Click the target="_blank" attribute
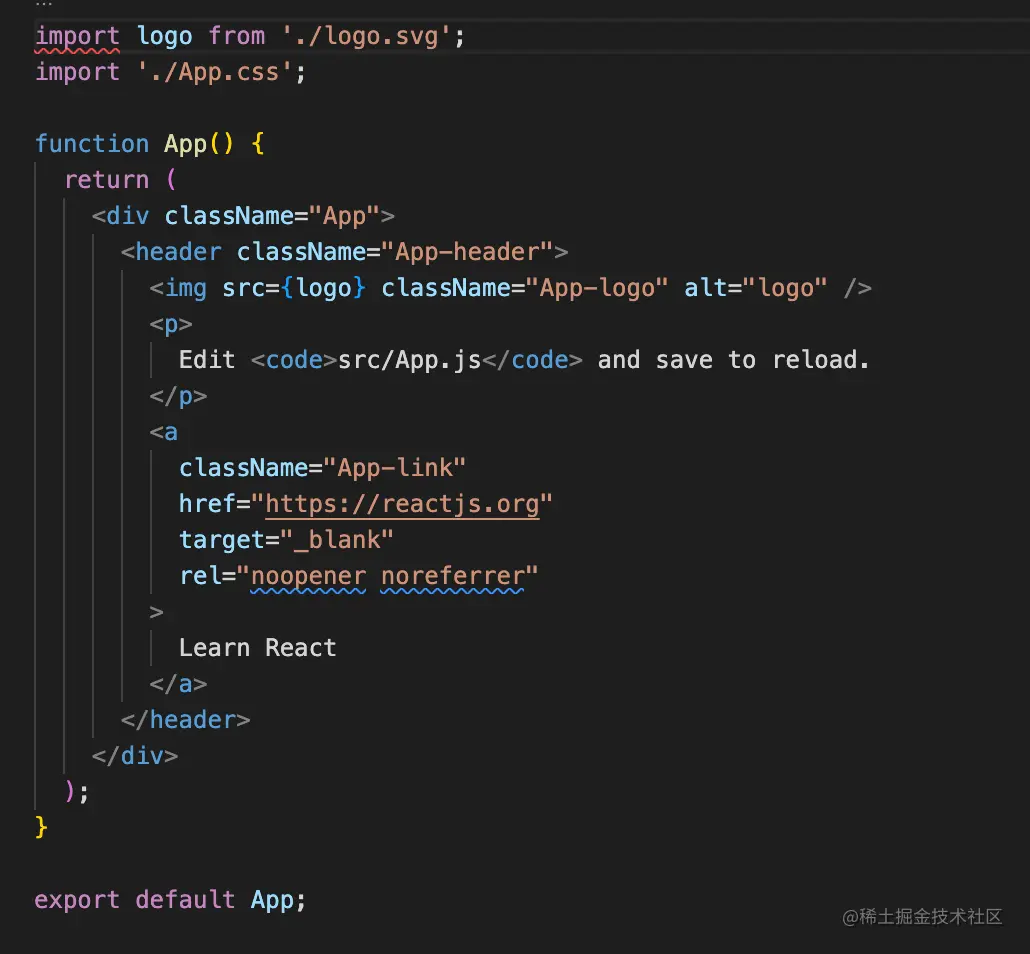 click(x=286, y=540)
